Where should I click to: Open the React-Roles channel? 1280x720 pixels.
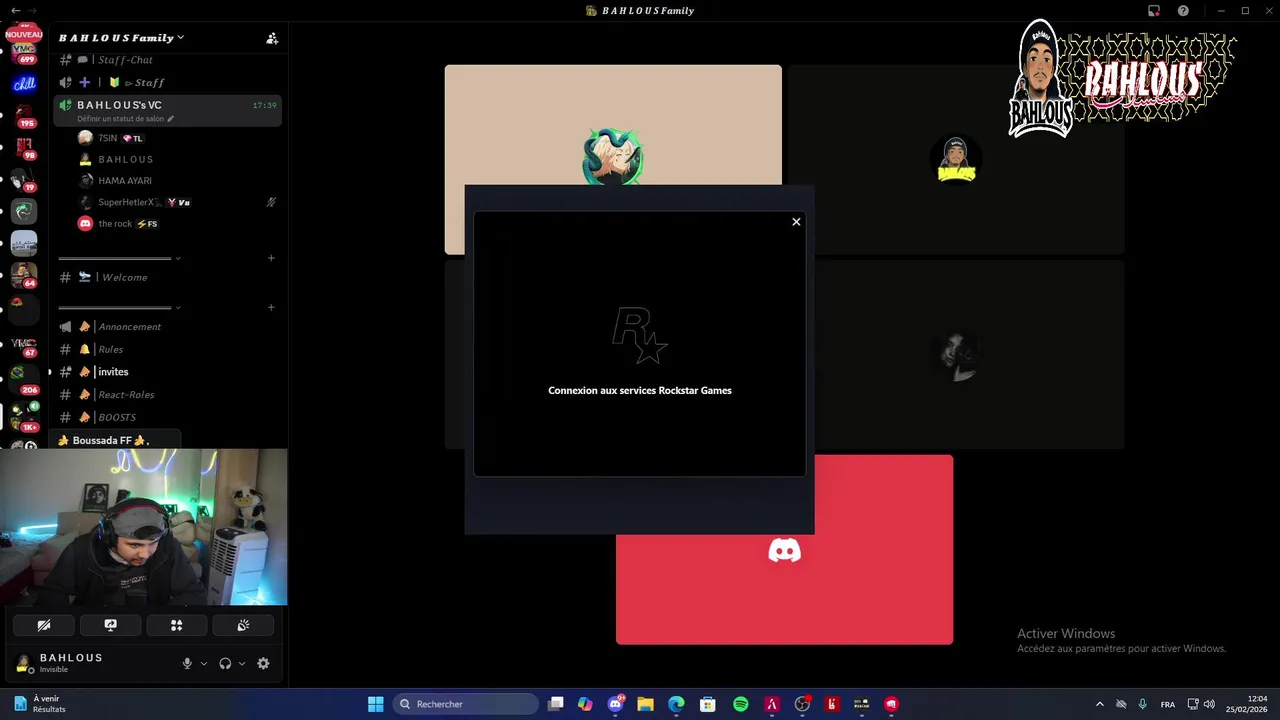click(167, 395)
